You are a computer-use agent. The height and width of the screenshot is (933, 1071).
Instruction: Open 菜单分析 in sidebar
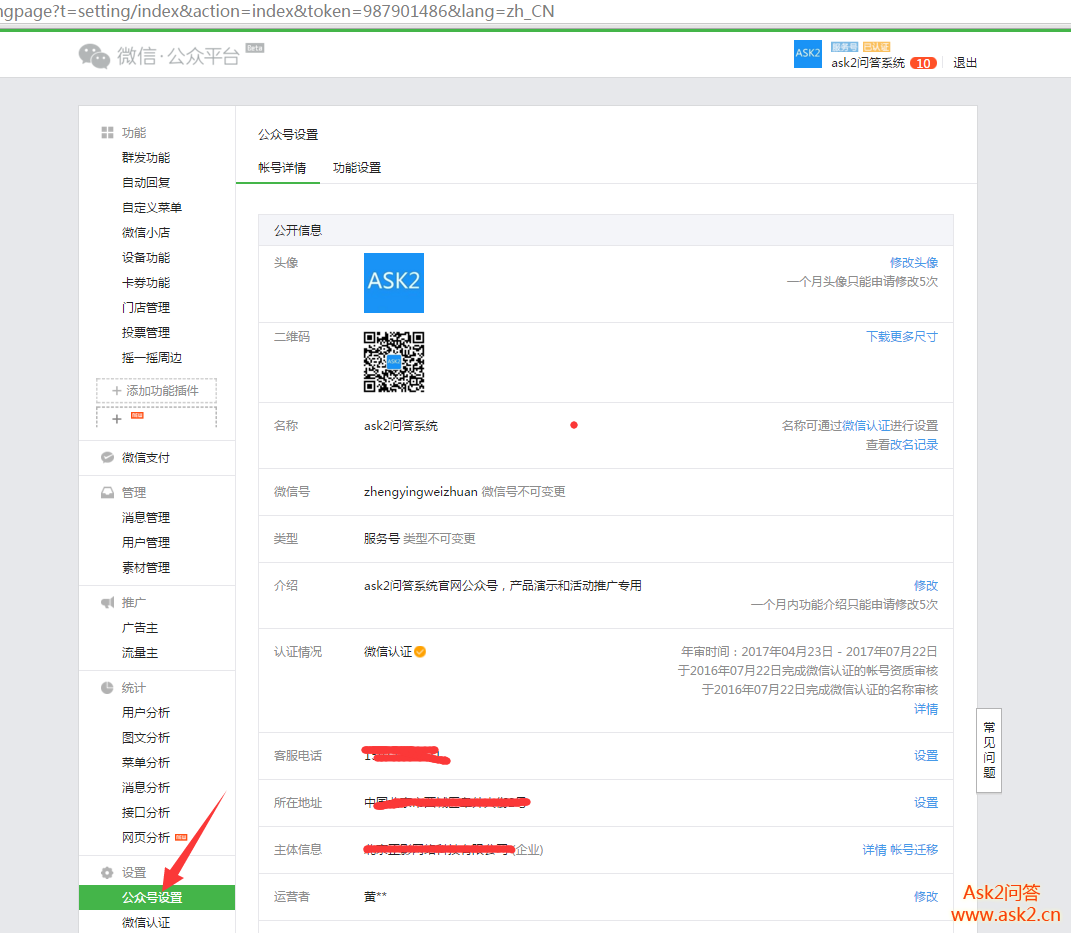pyautogui.click(x=145, y=762)
